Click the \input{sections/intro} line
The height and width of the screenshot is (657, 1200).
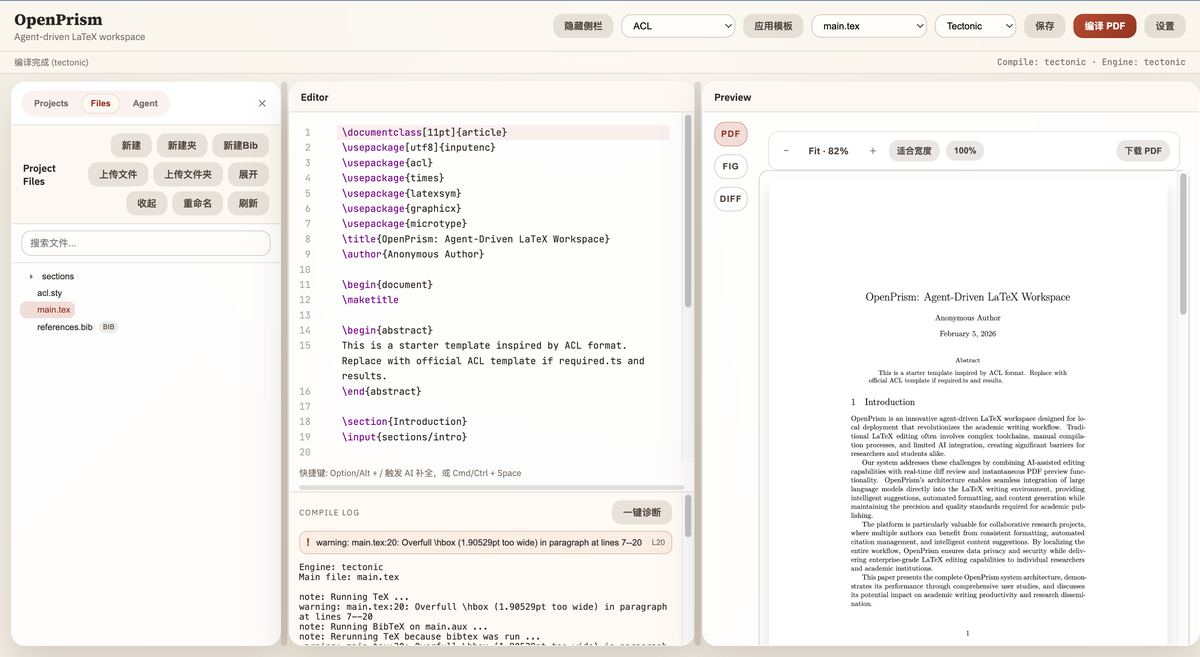404,437
